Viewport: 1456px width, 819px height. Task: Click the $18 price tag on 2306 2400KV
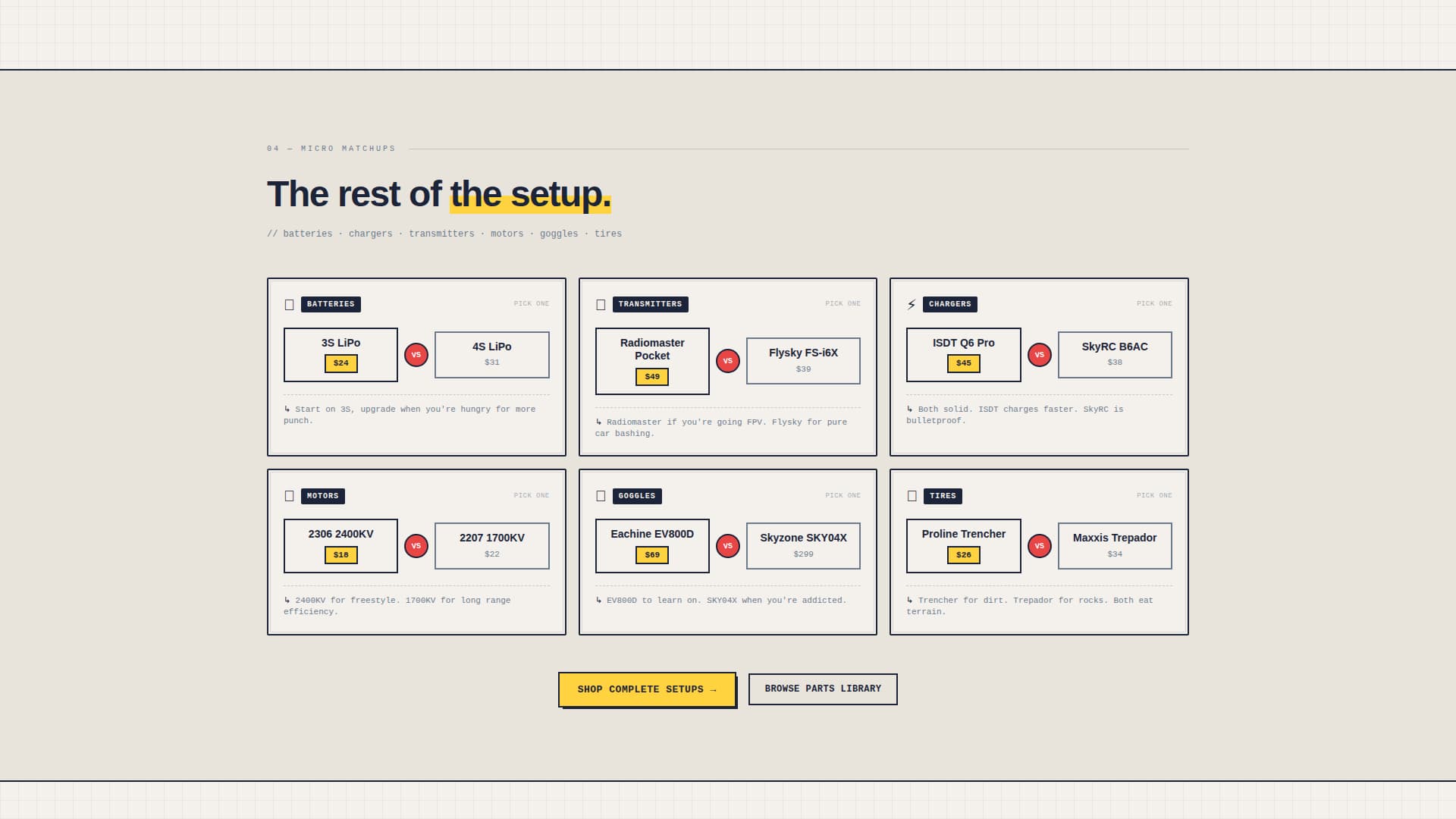click(x=341, y=555)
